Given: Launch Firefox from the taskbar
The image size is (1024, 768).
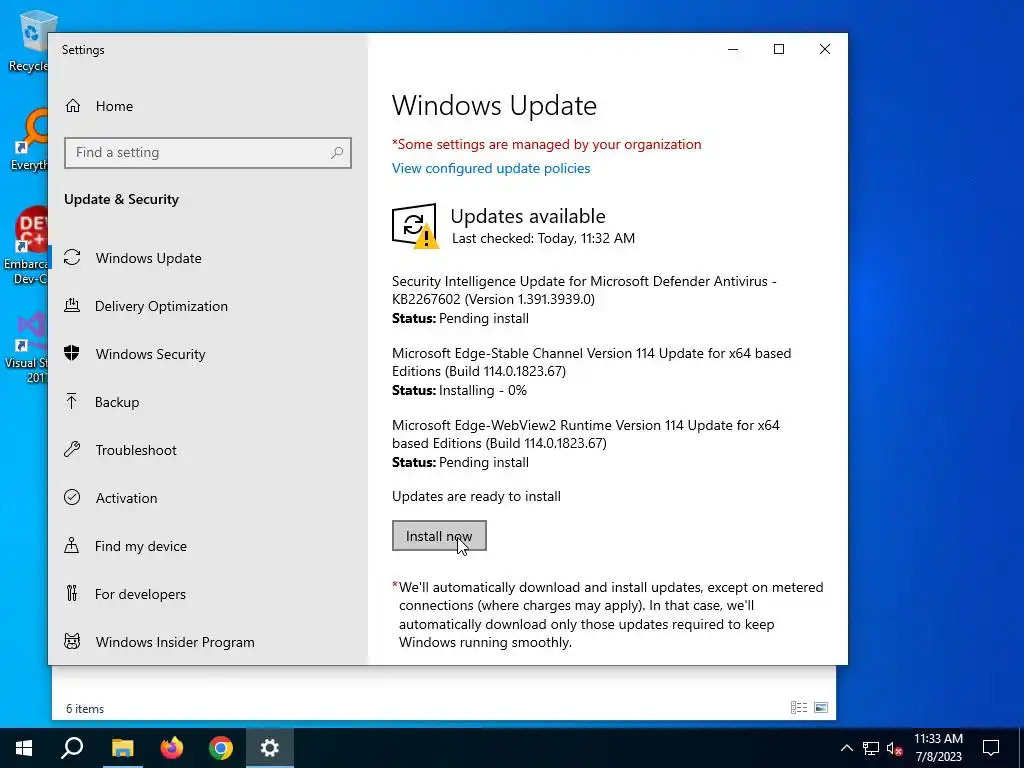Looking at the screenshot, I should (x=172, y=748).
